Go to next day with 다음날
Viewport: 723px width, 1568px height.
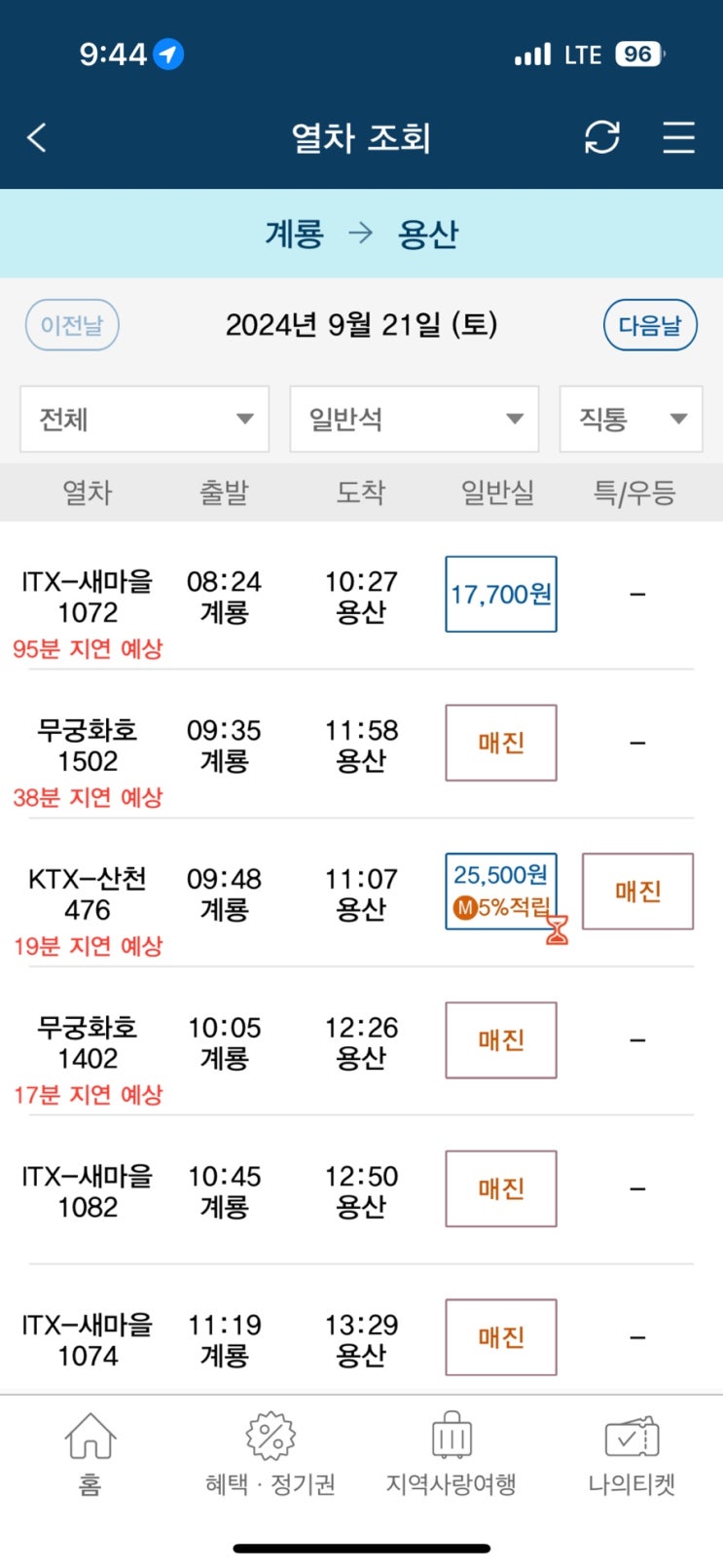coord(650,325)
